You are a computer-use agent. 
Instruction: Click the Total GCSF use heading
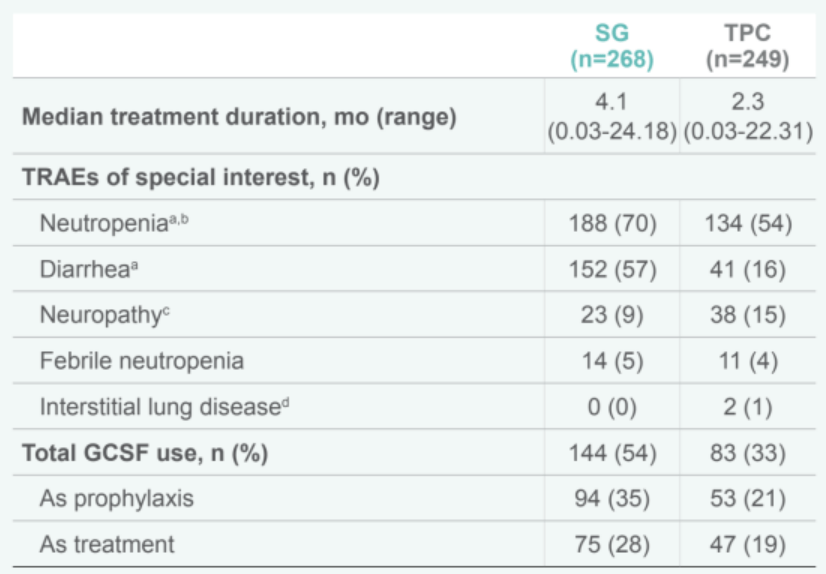145,453
